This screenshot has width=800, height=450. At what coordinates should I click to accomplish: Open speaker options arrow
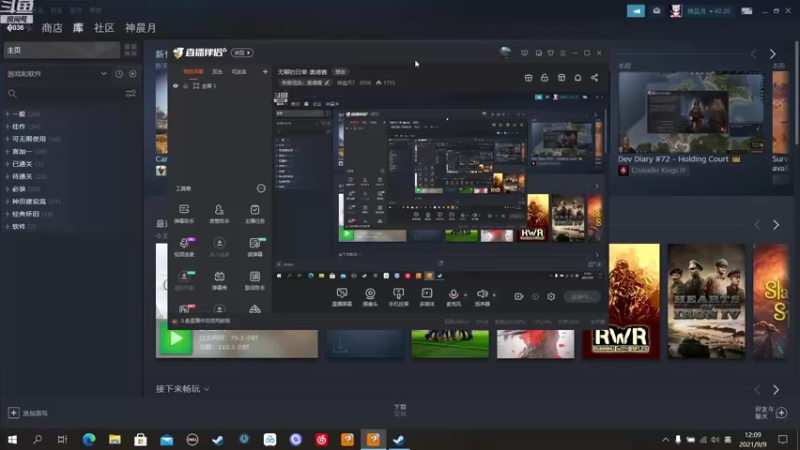494,295
